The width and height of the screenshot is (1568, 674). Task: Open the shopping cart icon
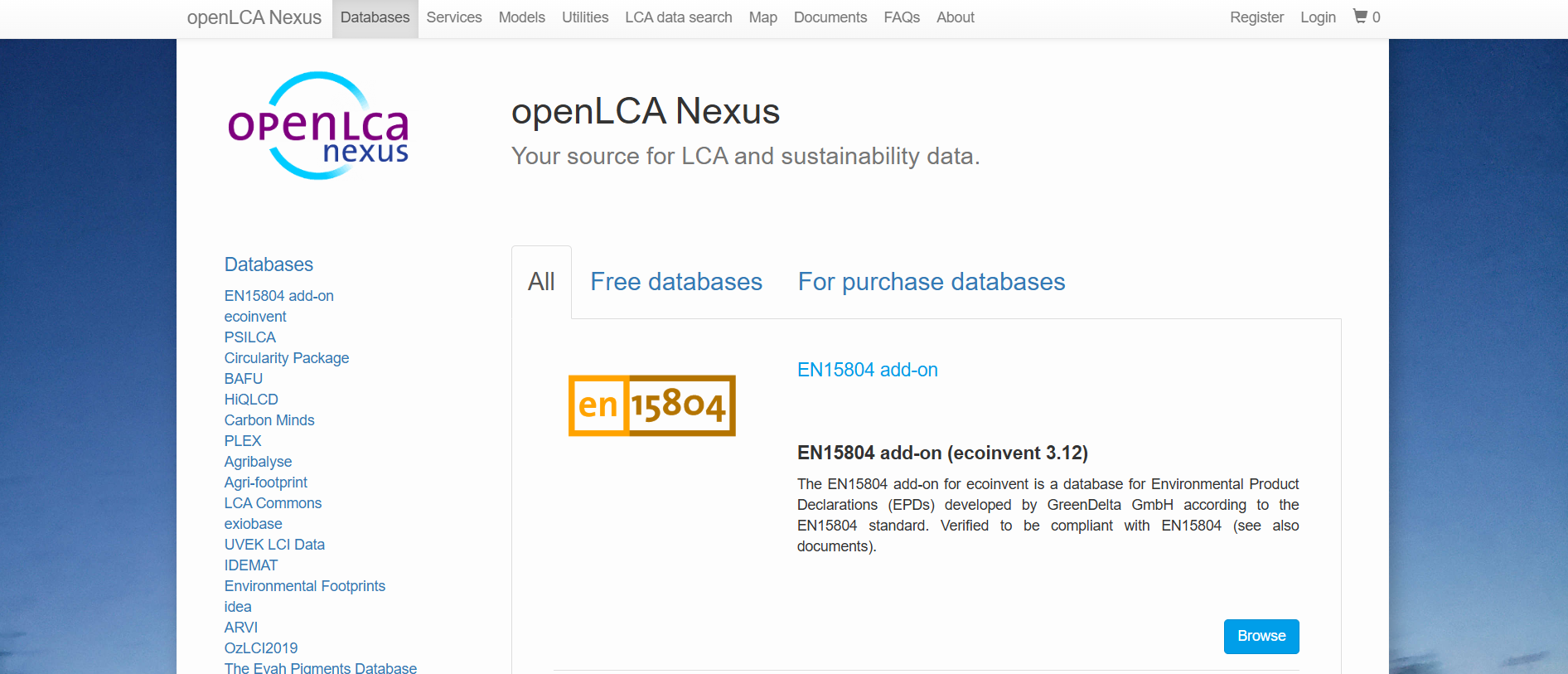click(1360, 17)
